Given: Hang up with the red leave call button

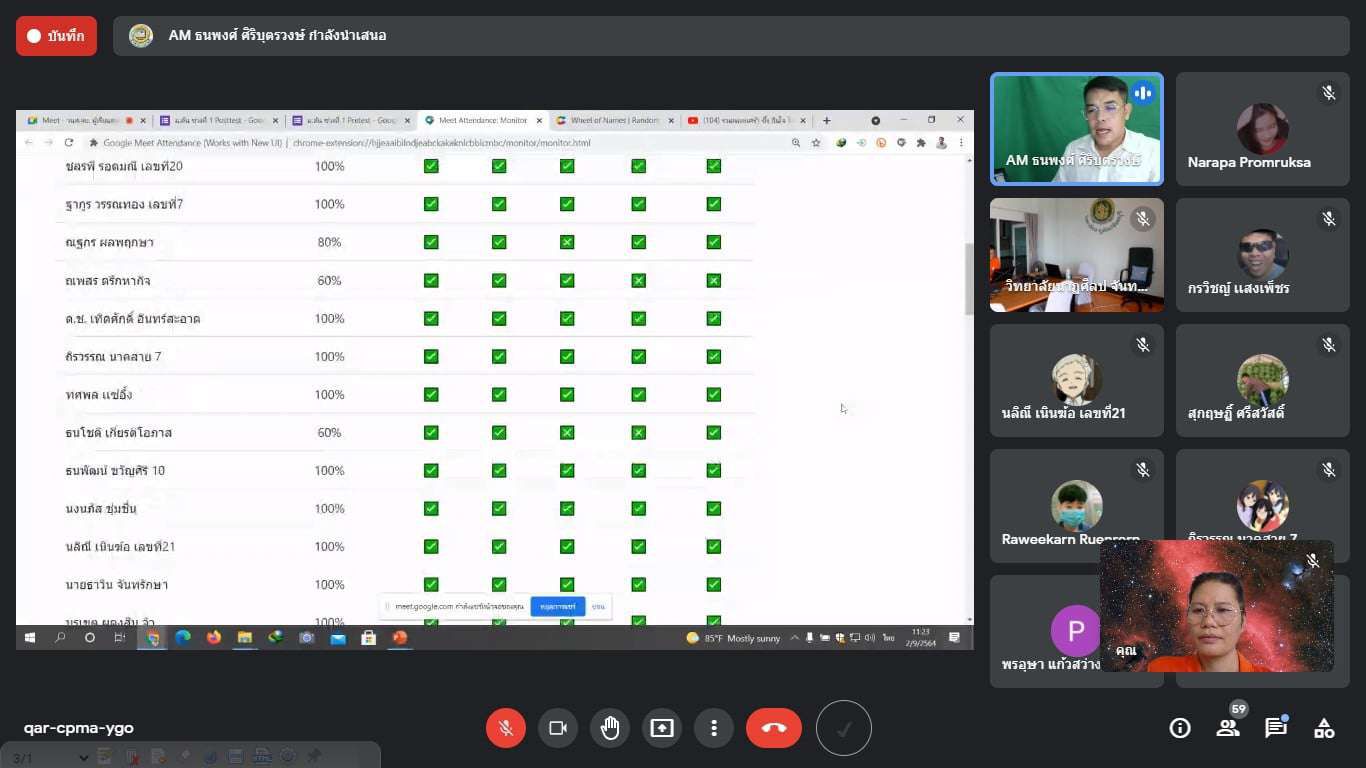Looking at the screenshot, I should coord(773,728).
